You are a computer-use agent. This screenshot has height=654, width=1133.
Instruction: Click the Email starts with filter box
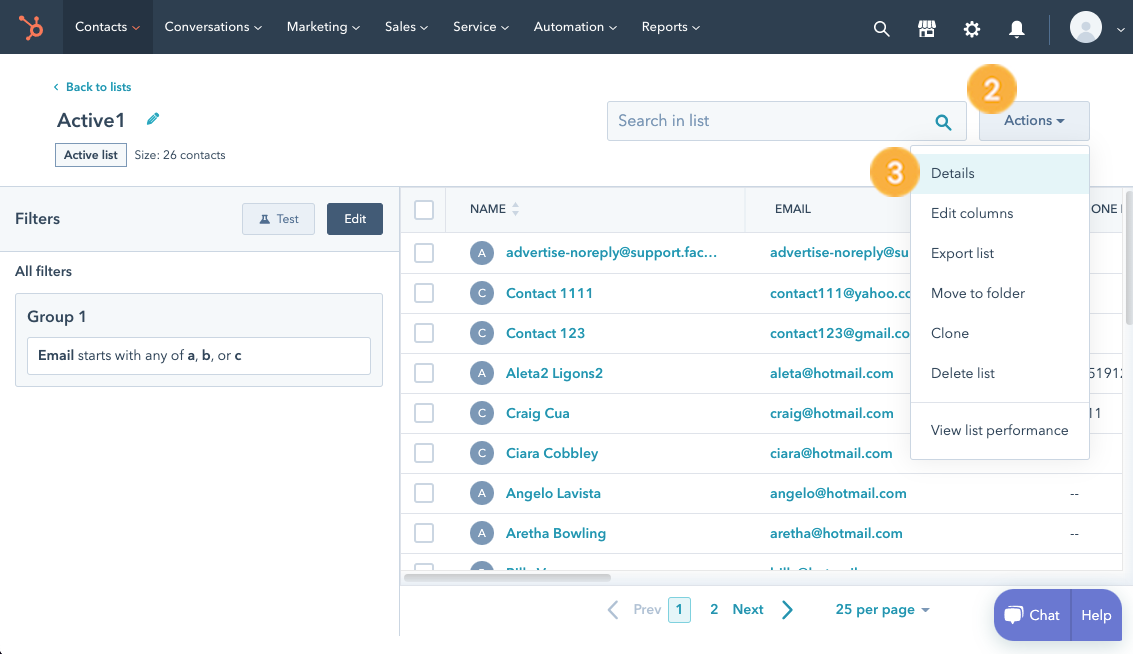tap(199, 356)
